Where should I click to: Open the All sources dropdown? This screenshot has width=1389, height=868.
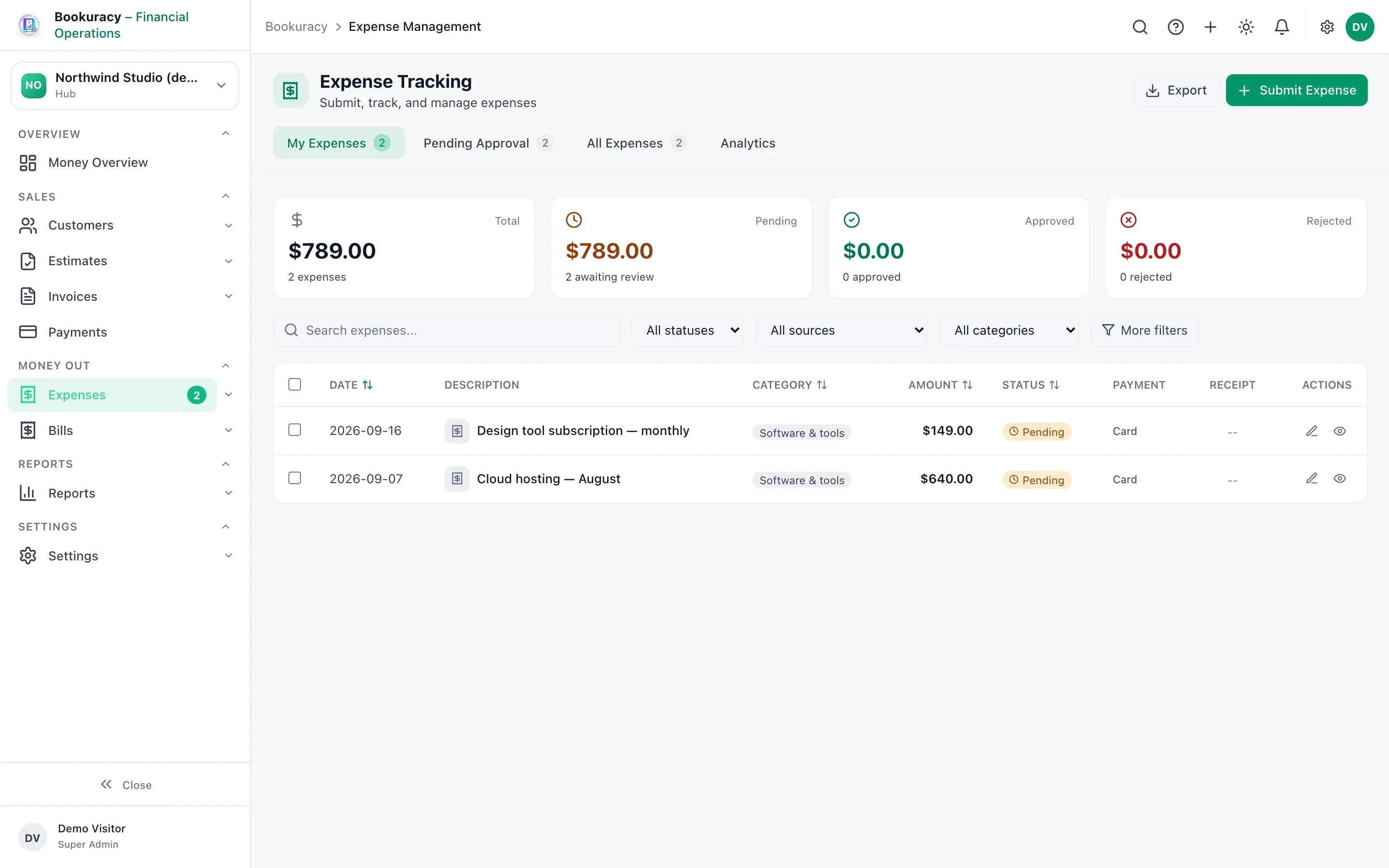click(x=842, y=331)
